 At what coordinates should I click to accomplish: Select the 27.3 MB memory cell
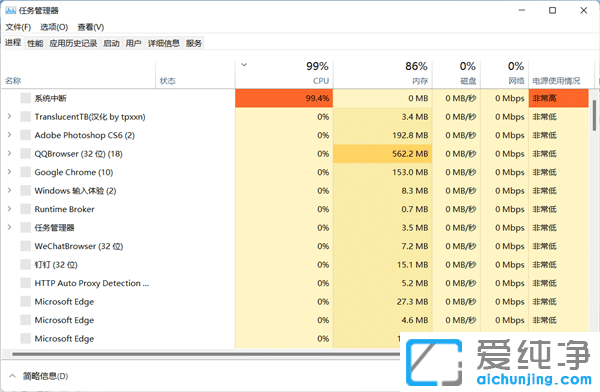pos(383,302)
